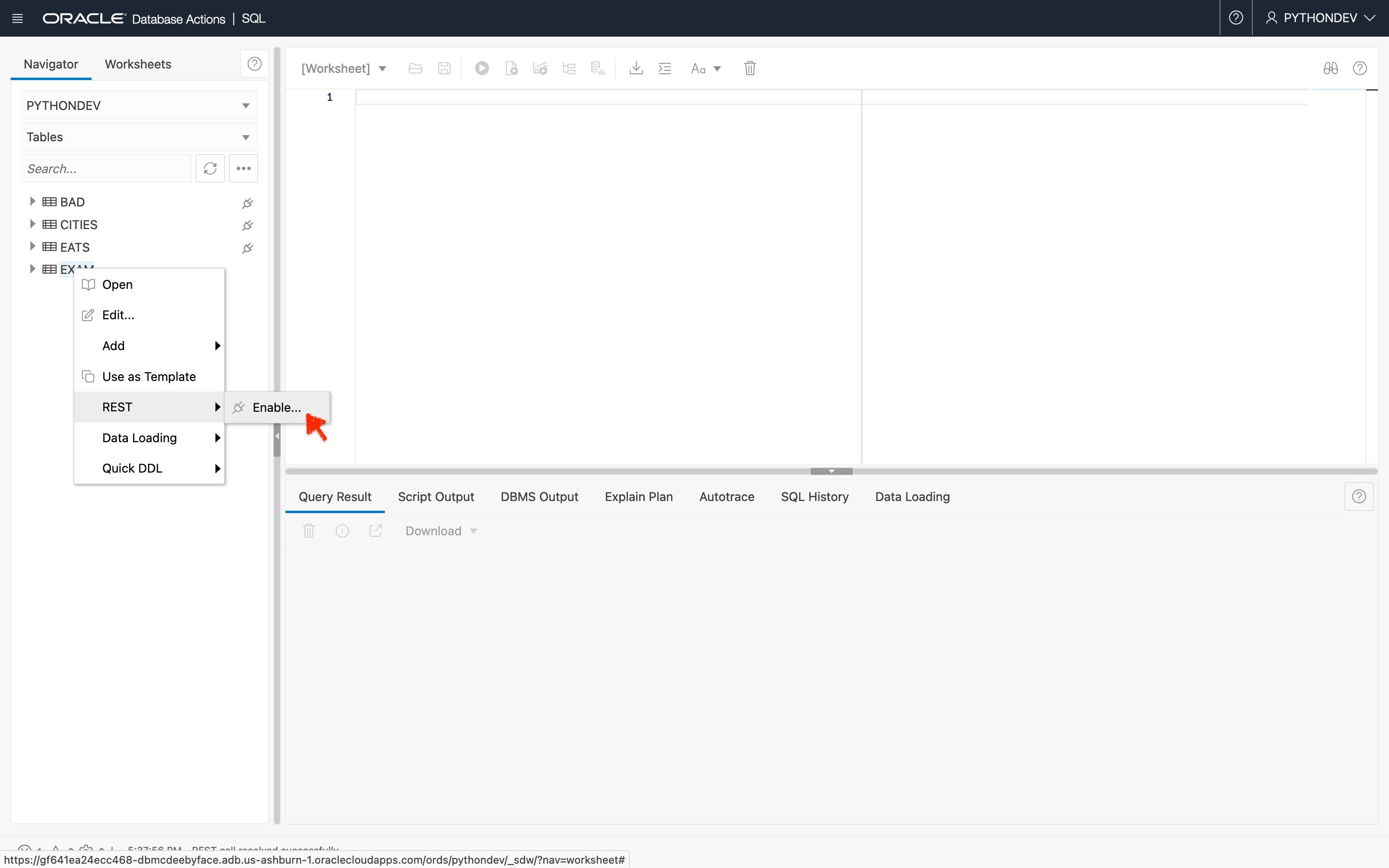
Task: Click the table search input field
Action: (x=106, y=168)
